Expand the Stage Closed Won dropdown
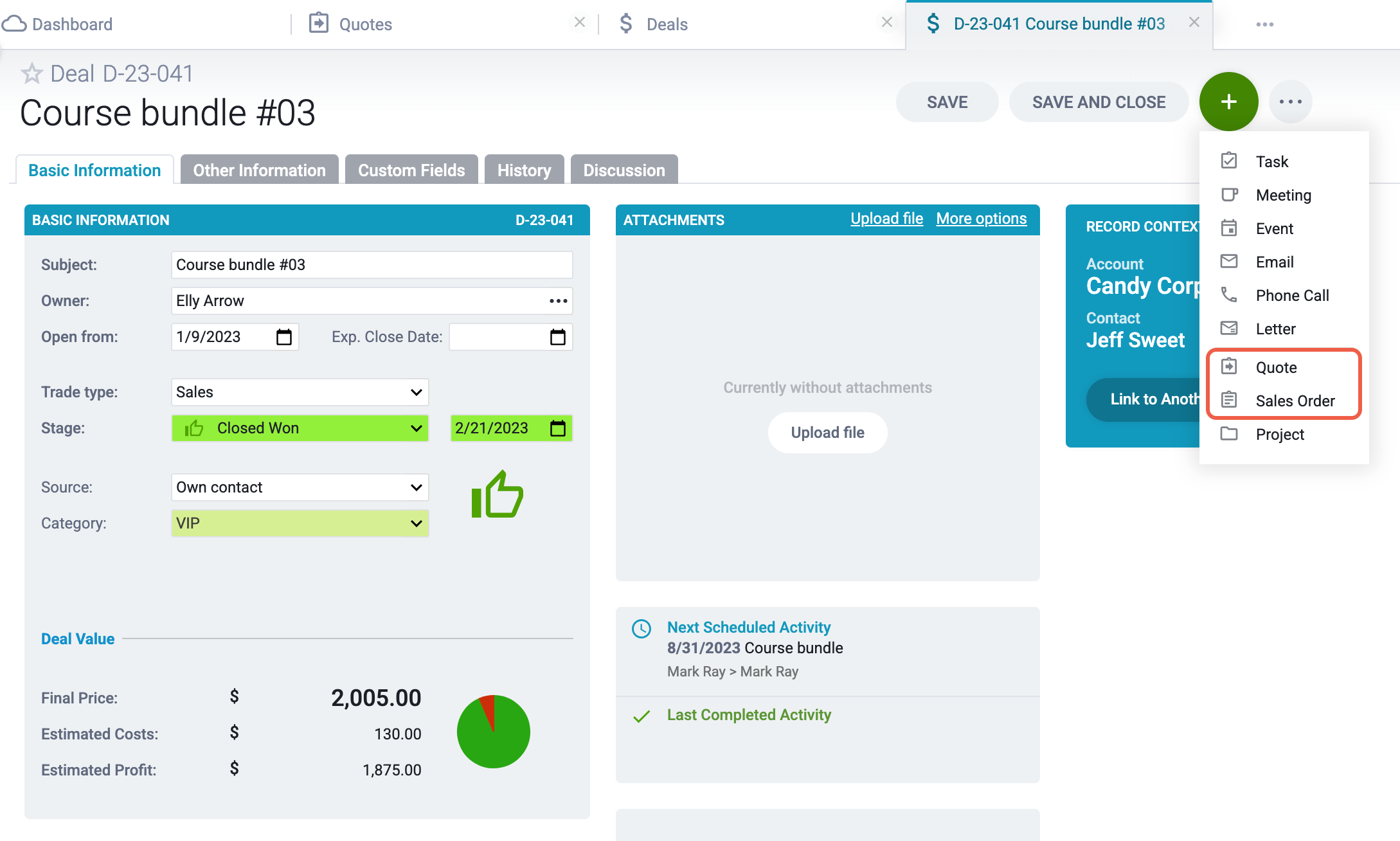The image size is (1400, 841). tap(300, 428)
